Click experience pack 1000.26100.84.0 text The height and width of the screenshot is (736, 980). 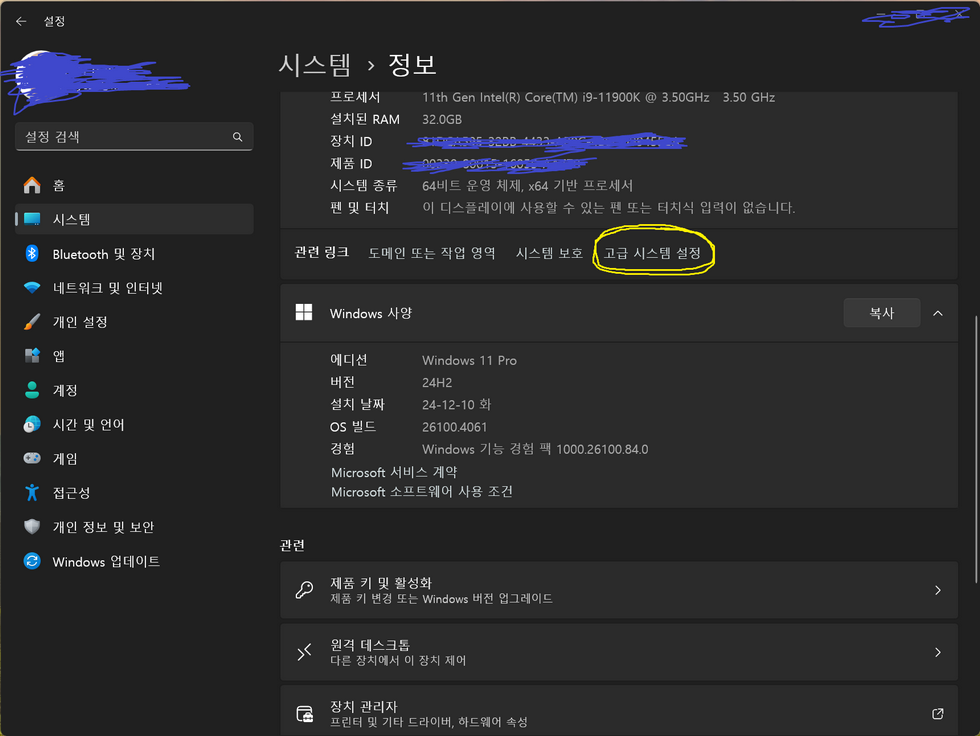coord(535,449)
